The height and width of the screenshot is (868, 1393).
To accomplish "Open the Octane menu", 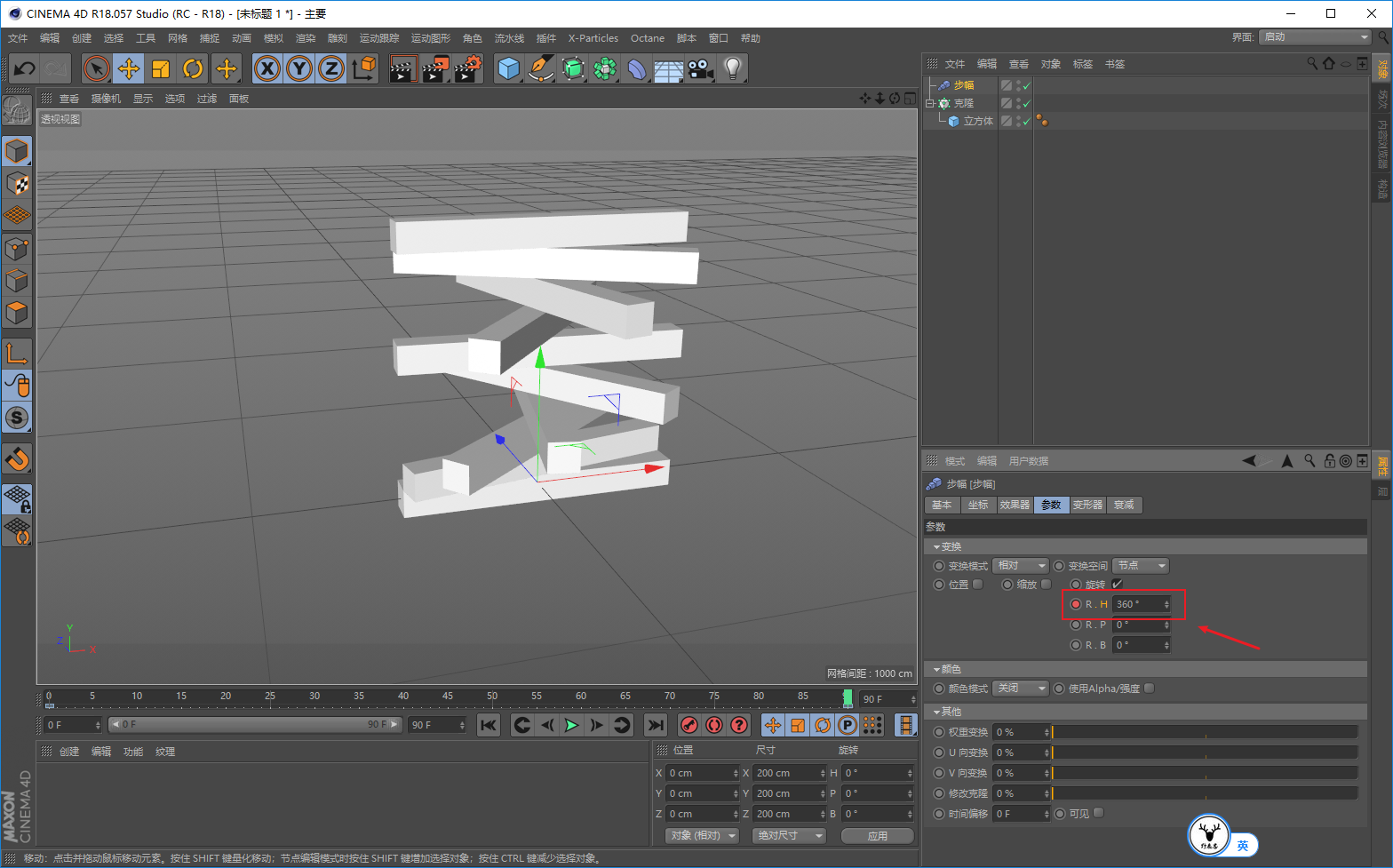I will [x=648, y=38].
